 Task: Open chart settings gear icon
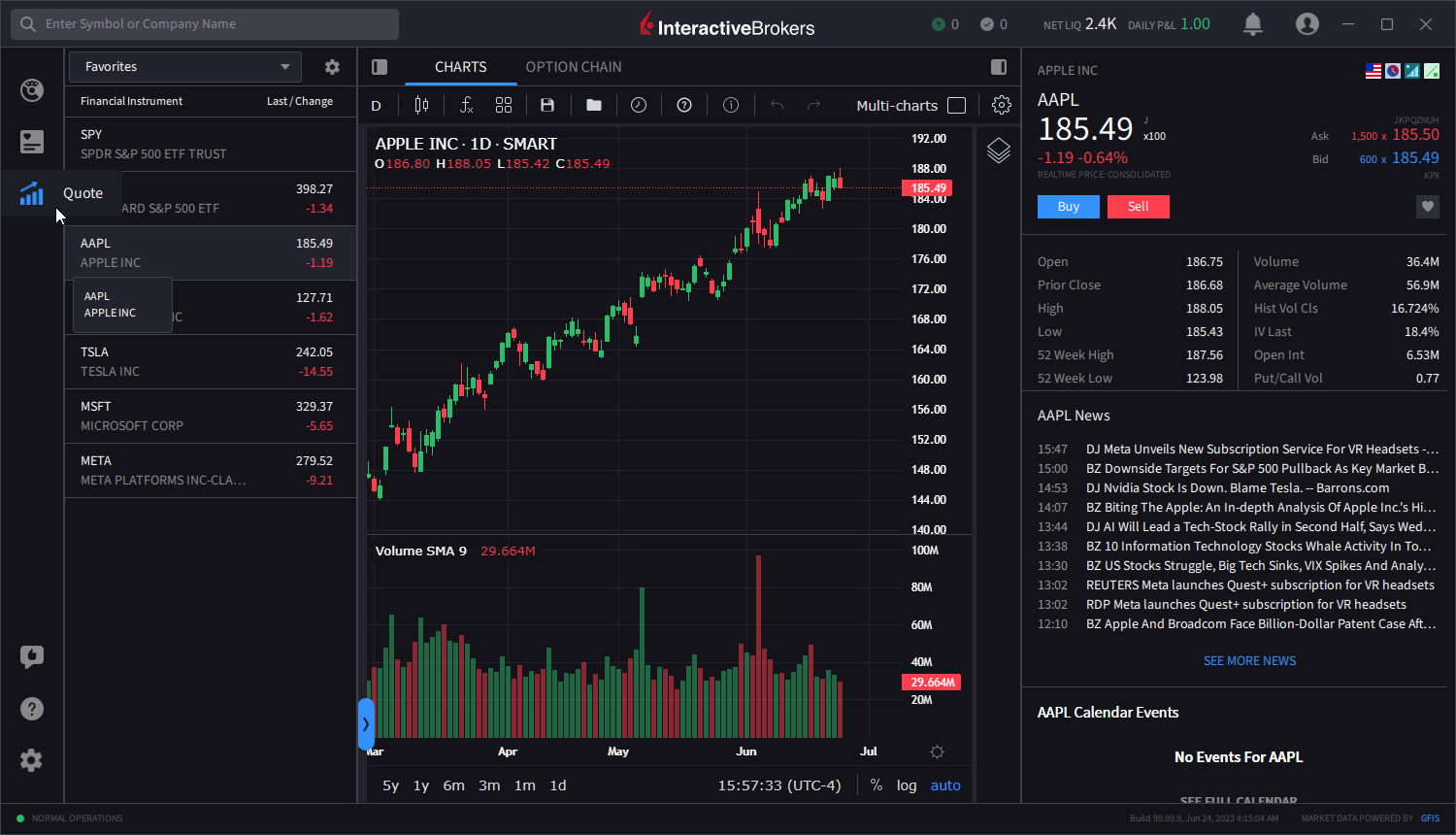coord(1002,105)
